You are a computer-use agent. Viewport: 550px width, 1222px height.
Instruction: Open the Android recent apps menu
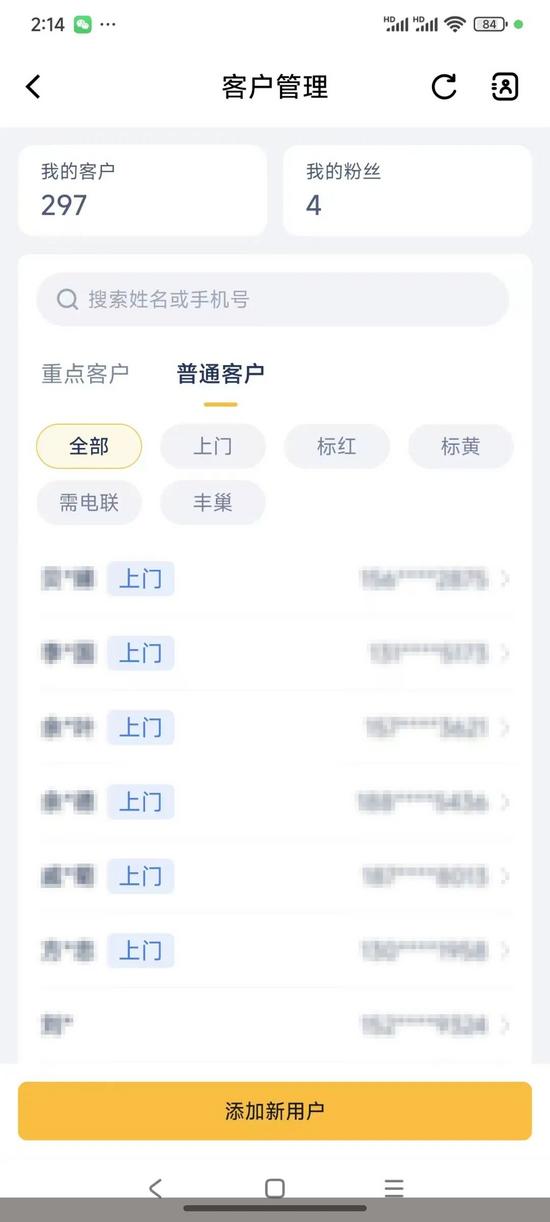[x=394, y=1188]
